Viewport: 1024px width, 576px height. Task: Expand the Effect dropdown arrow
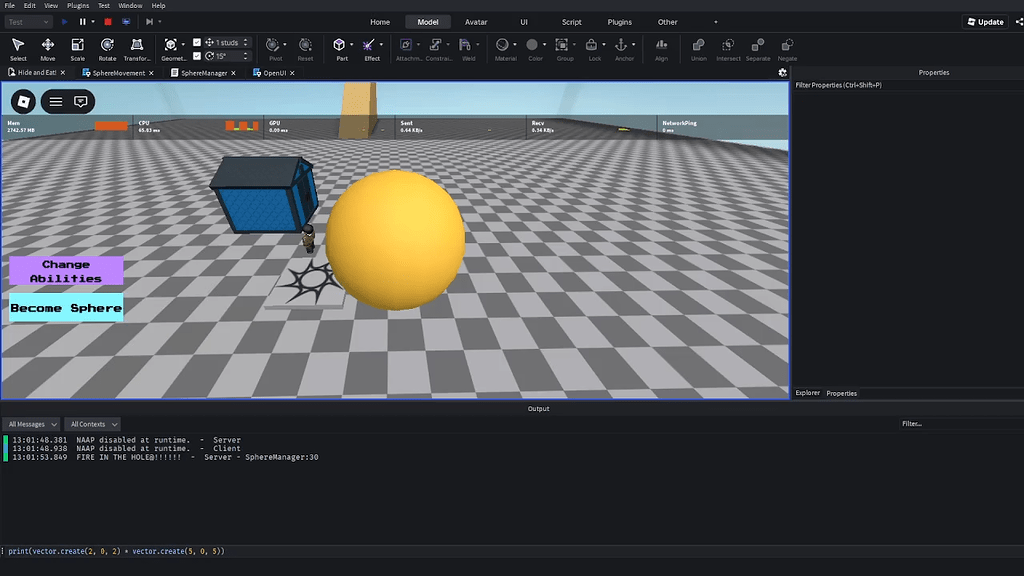[381, 44]
